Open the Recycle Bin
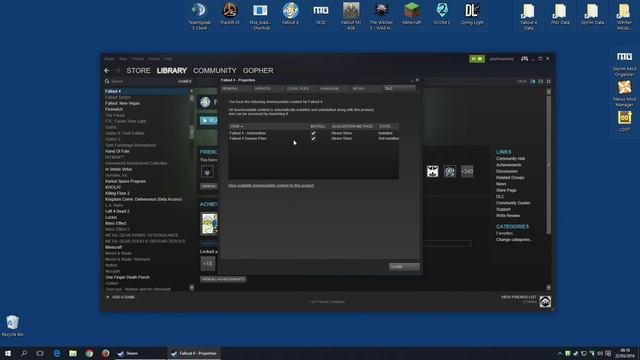 (x=12, y=325)
